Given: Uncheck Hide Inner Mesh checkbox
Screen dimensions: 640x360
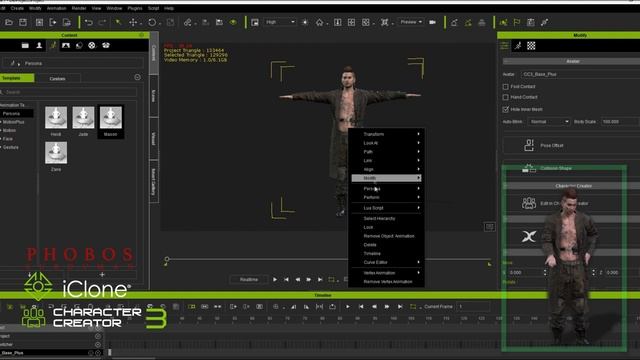Looking at the screenshot, I should point(506,109).
